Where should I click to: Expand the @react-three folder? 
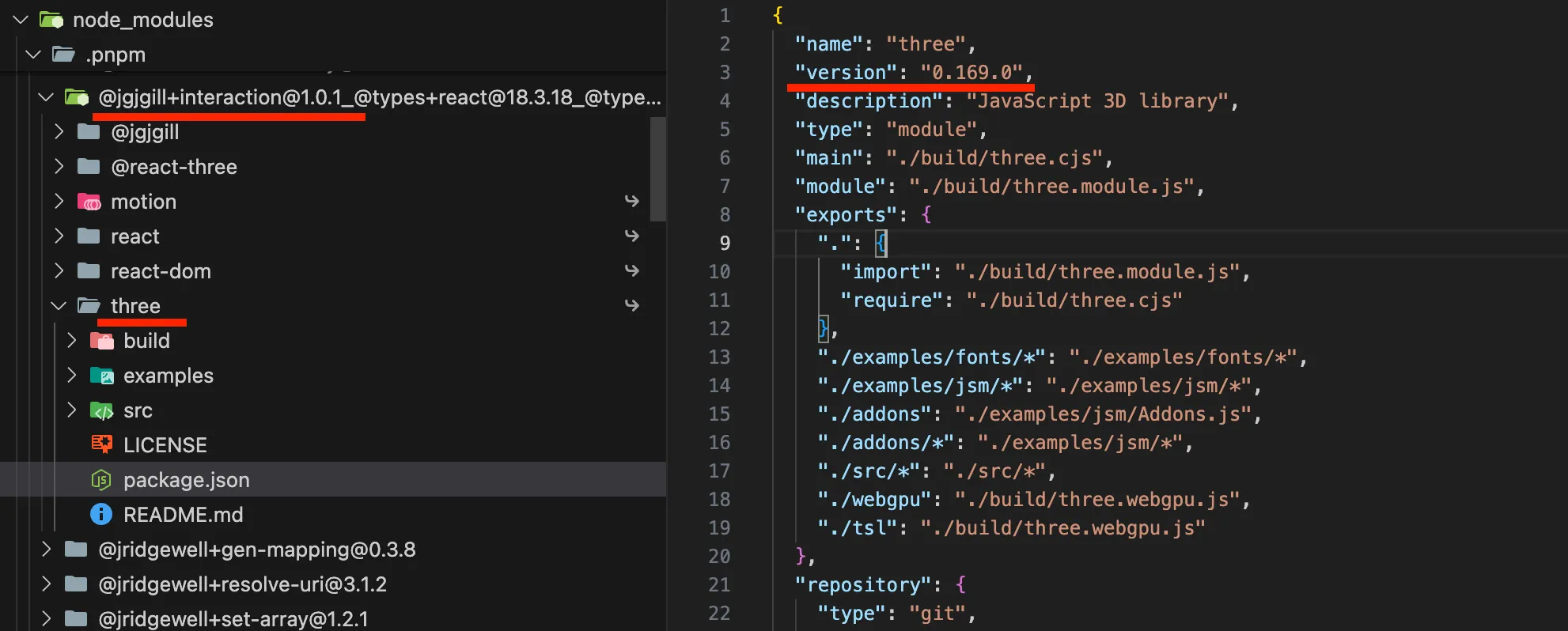pyautogui.click(x=59, y=167)
